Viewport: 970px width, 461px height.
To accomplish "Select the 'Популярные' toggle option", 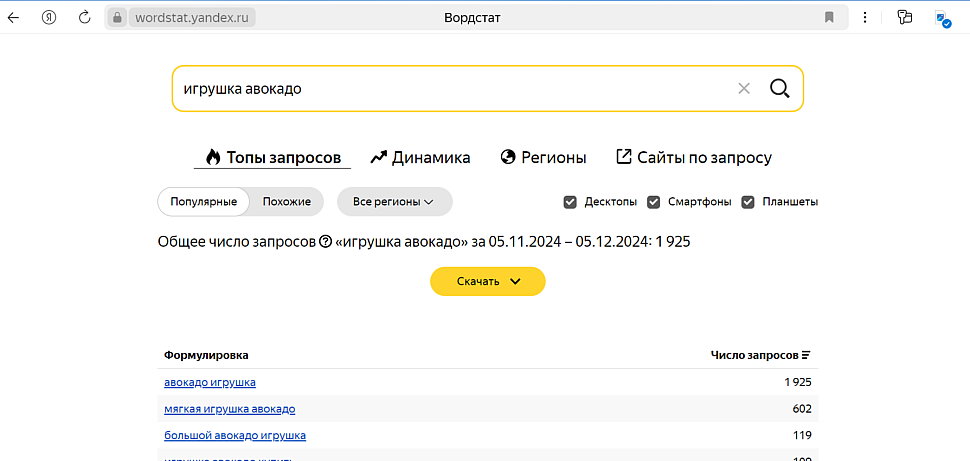I will (x=204, y=202).
